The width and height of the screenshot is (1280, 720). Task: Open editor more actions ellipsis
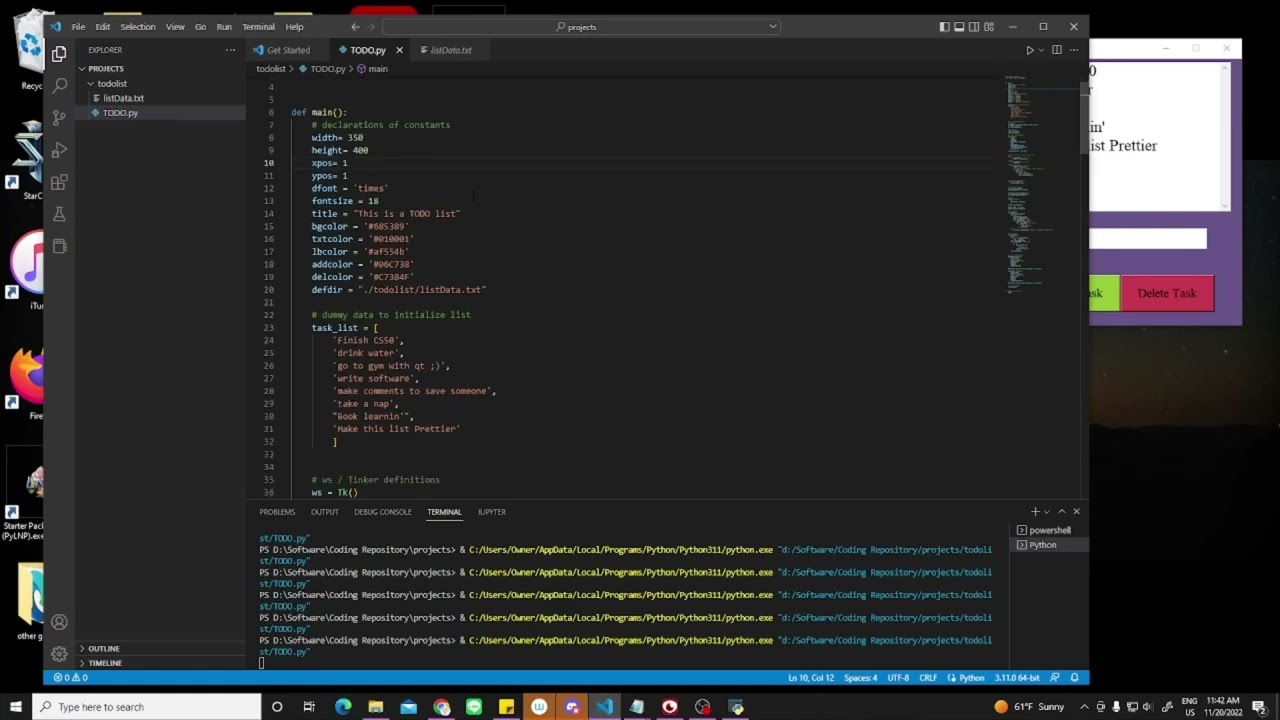coord(1074,50)
